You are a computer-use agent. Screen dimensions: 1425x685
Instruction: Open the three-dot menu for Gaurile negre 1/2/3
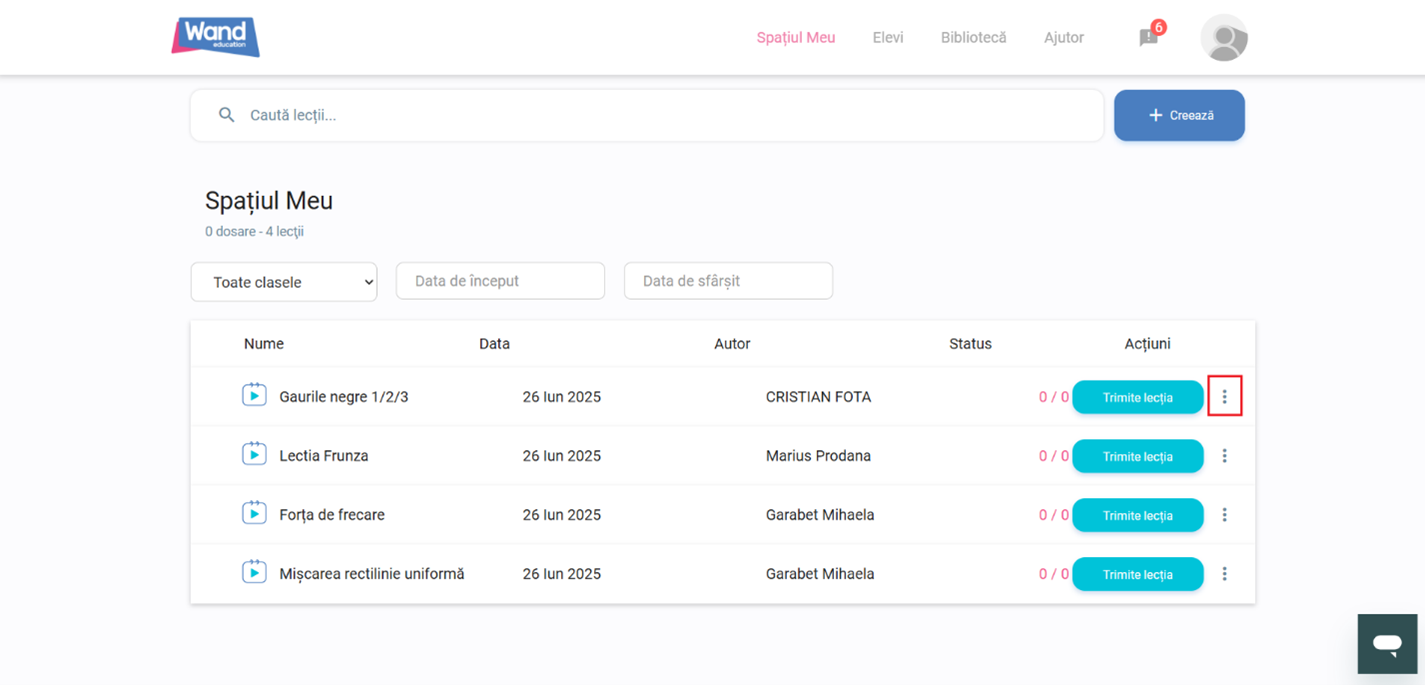click(1224, 397)
